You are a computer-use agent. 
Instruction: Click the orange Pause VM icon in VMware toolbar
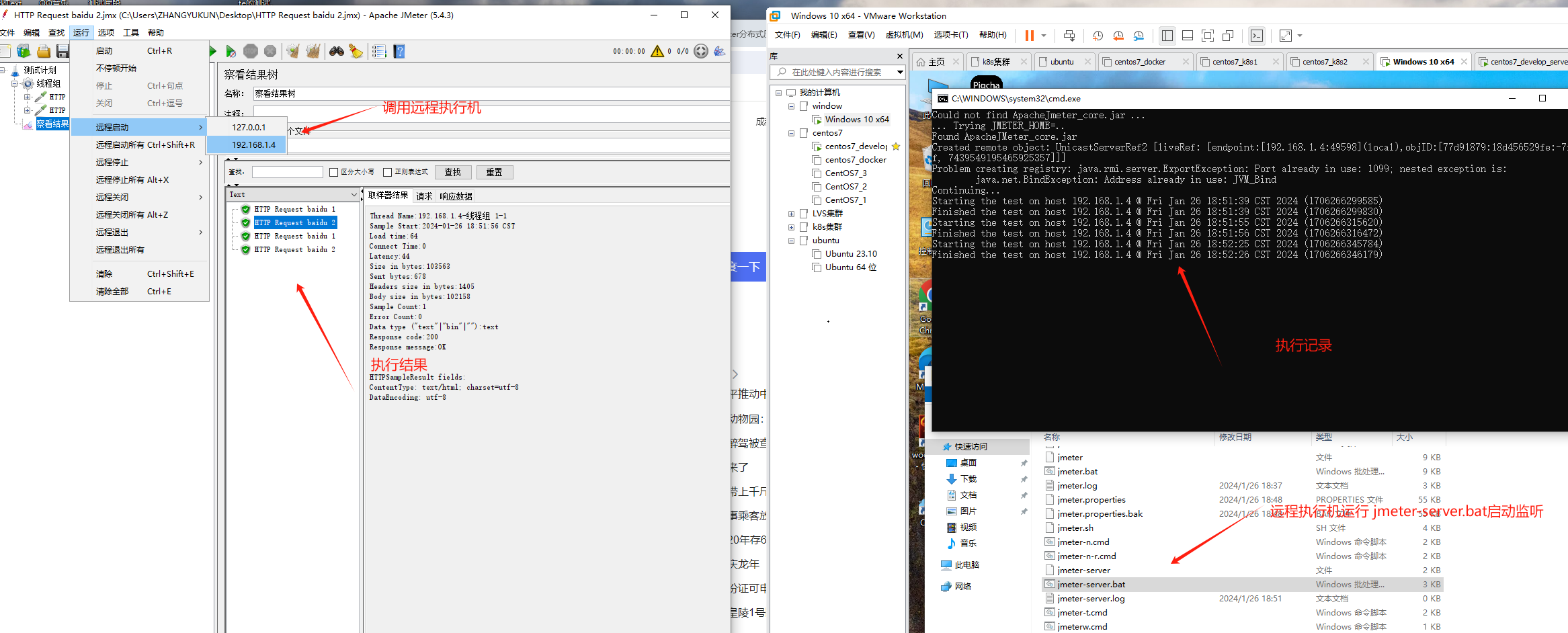tap(1029, 36)
